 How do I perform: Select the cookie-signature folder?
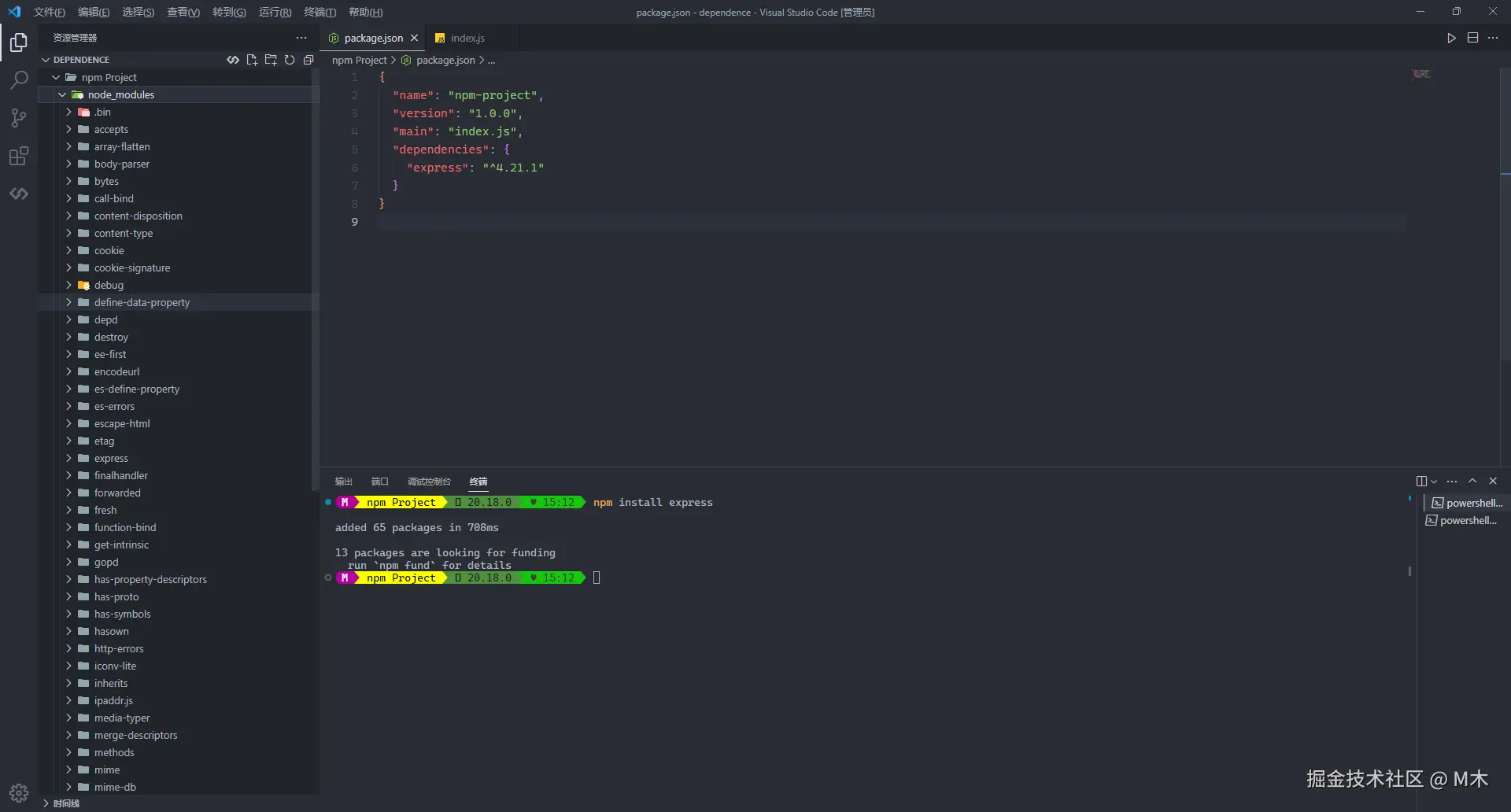tap(179, 268)
